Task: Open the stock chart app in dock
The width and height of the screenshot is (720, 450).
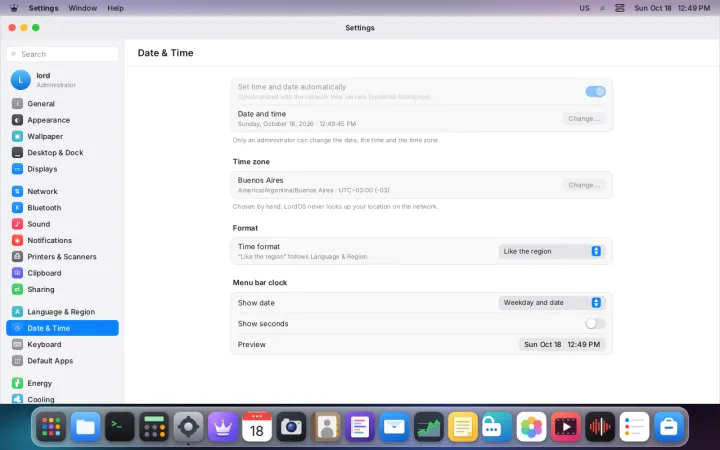Action: click(x=428, y=427)
